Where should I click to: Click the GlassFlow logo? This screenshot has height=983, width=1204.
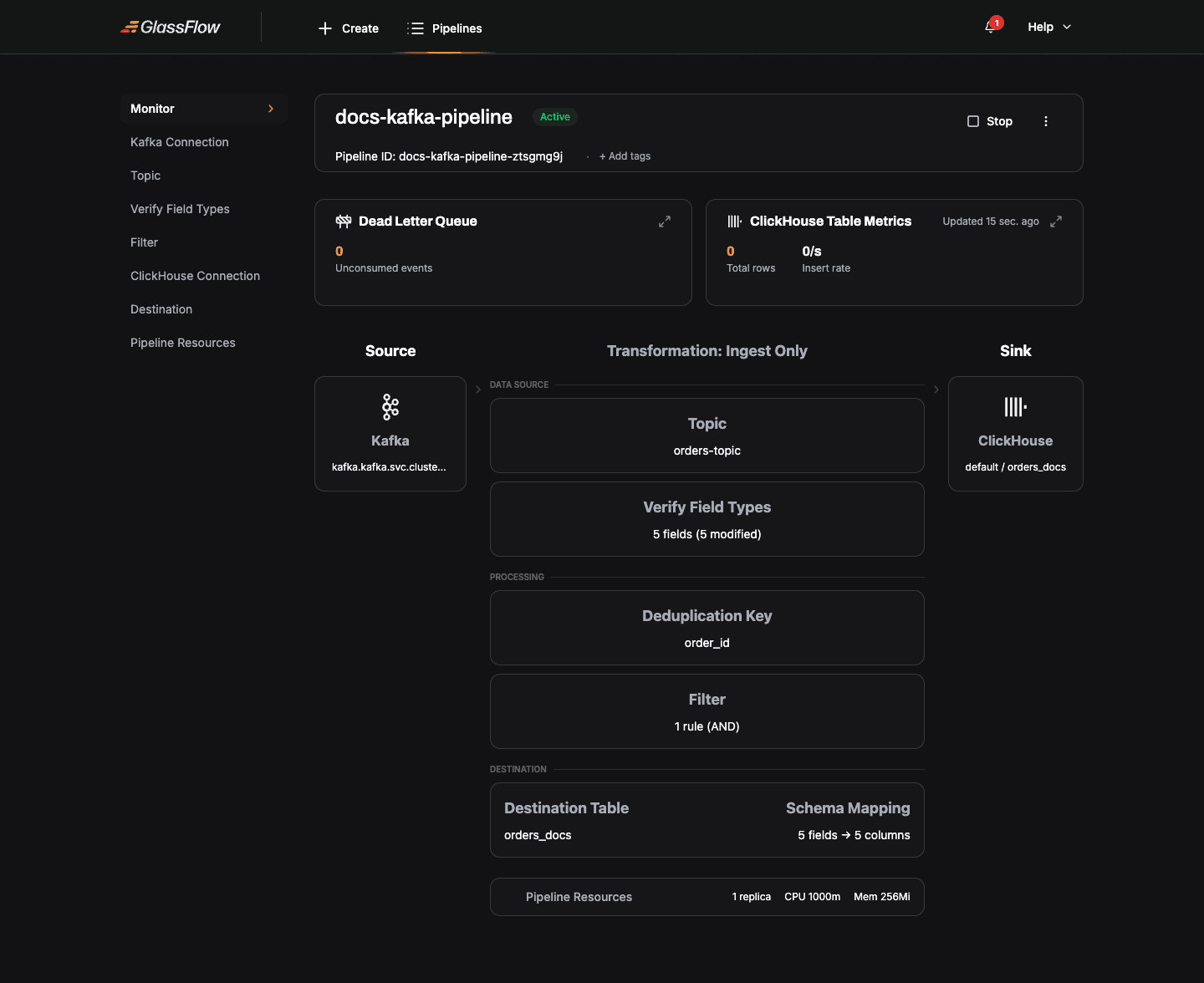tap(171, 28)
